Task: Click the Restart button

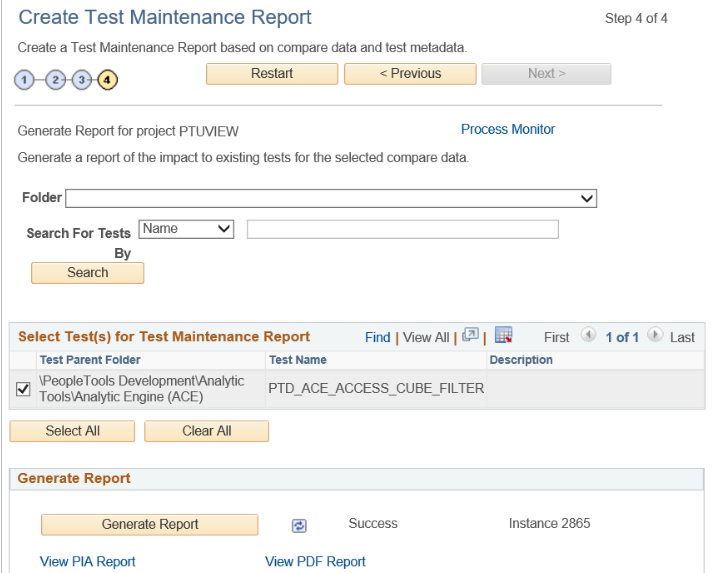Action: (x=272, y=73)
